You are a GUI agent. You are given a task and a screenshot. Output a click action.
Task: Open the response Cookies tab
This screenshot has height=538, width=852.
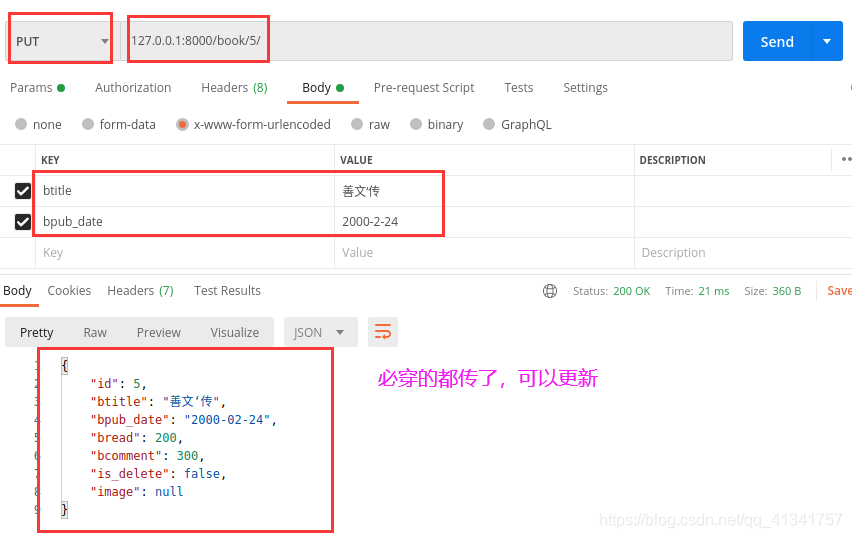[69, 291]
